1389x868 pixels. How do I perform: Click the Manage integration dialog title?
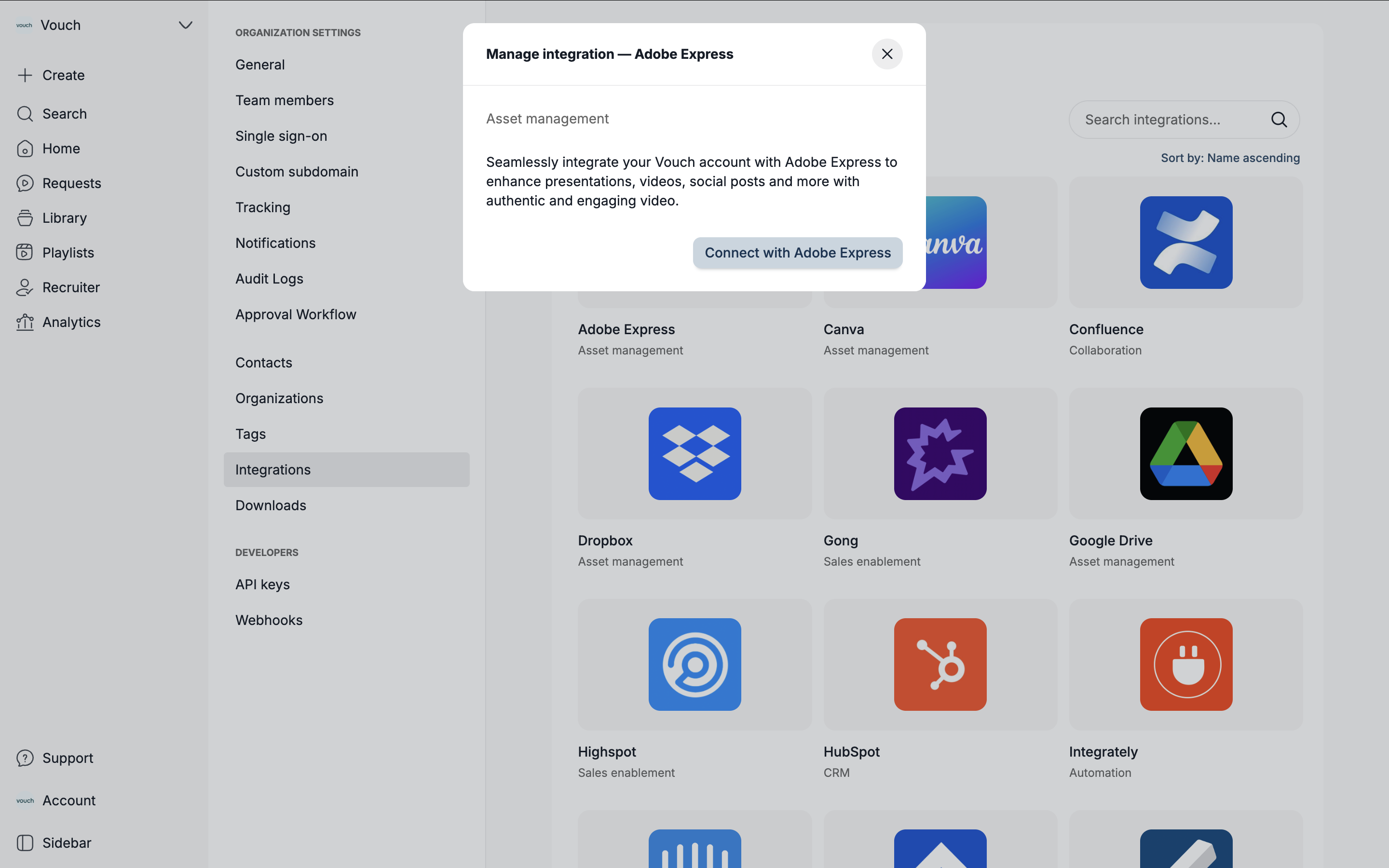click(x=610, y=54)
